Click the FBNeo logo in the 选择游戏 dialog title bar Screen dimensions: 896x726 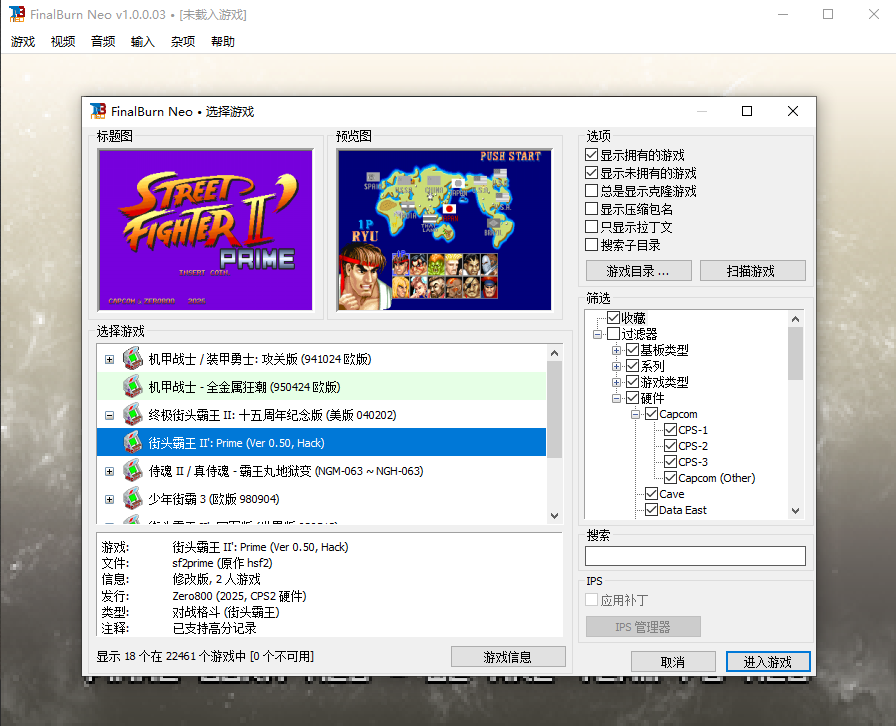[x=101, y=111]
